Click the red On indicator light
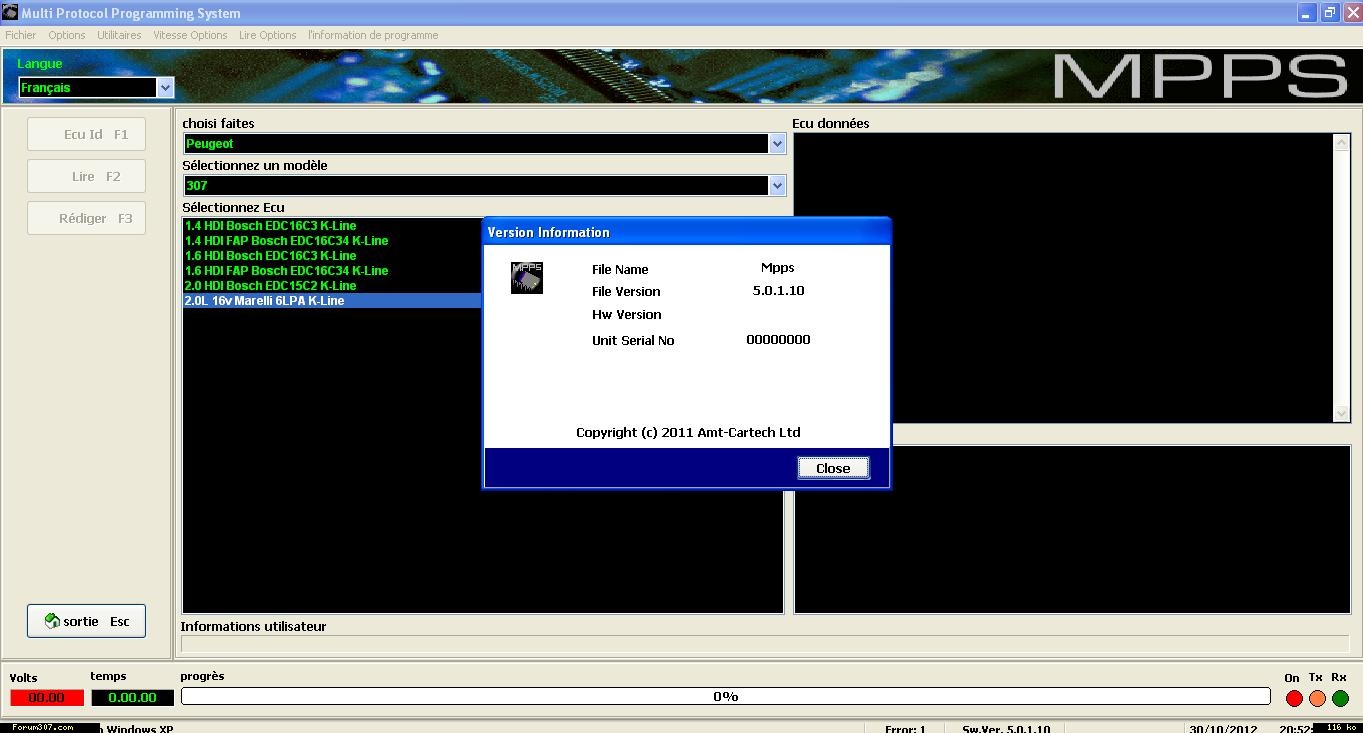The width and height of the screenshot is (1363, 733). 1294,698
